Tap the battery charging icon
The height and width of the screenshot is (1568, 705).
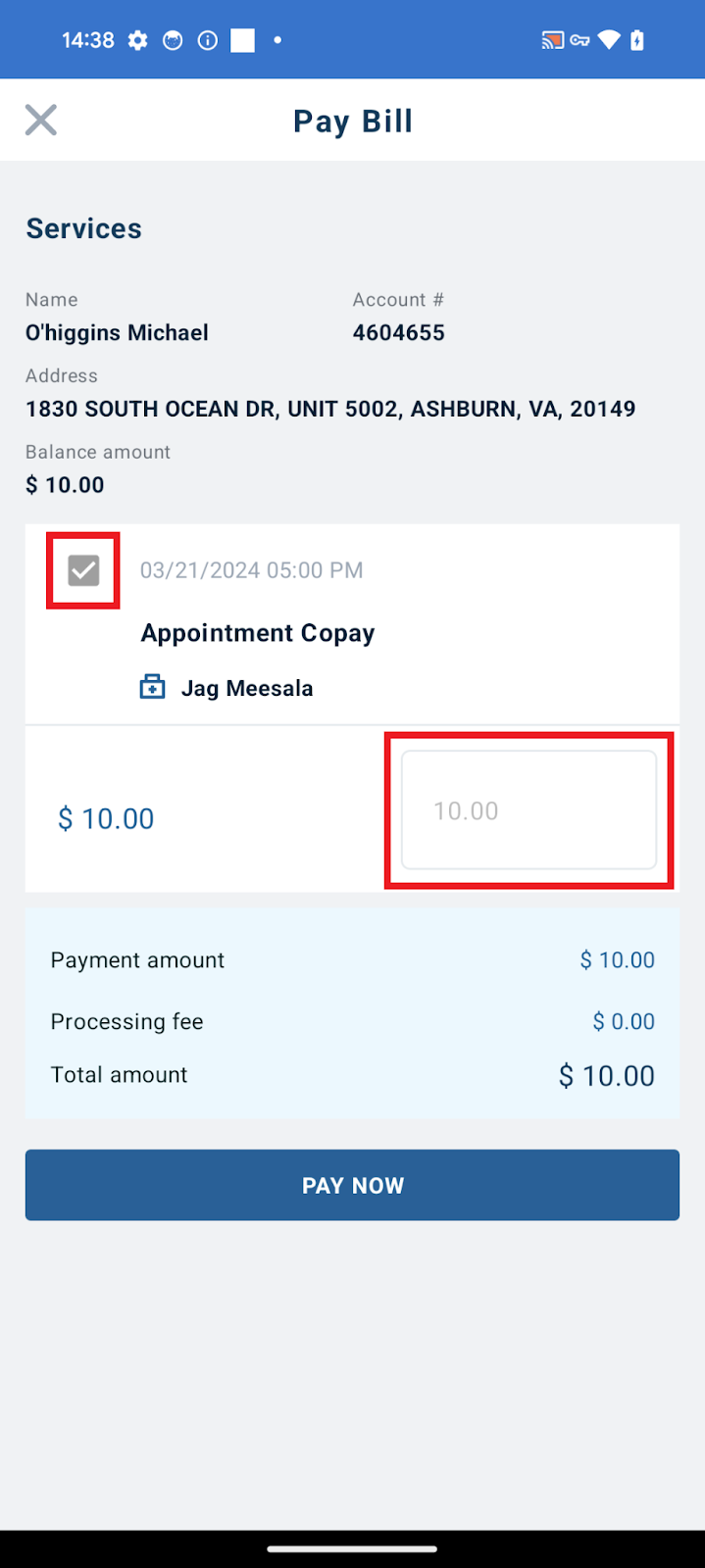point(637,40)
